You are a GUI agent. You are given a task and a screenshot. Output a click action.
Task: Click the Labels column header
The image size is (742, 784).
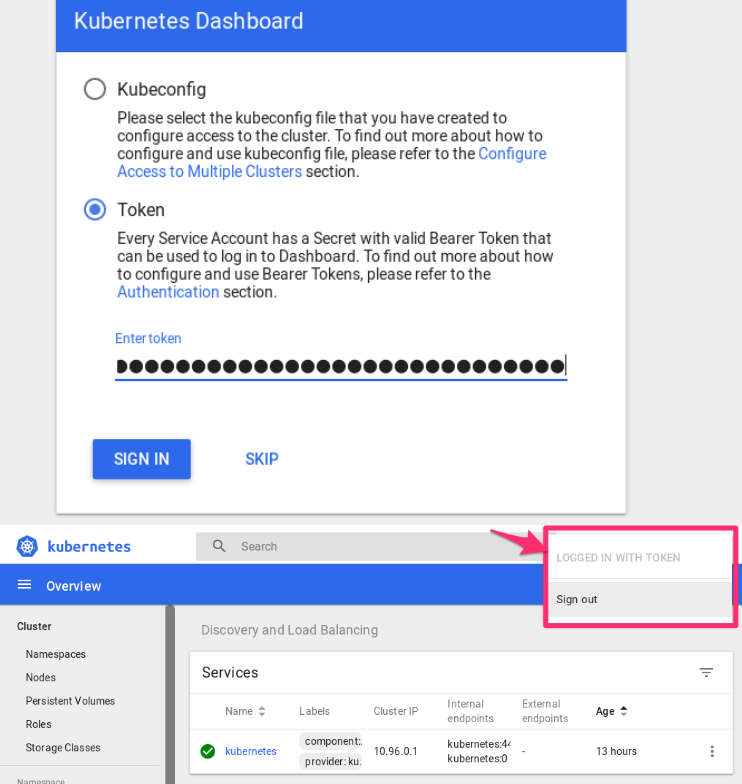point(314,711)
